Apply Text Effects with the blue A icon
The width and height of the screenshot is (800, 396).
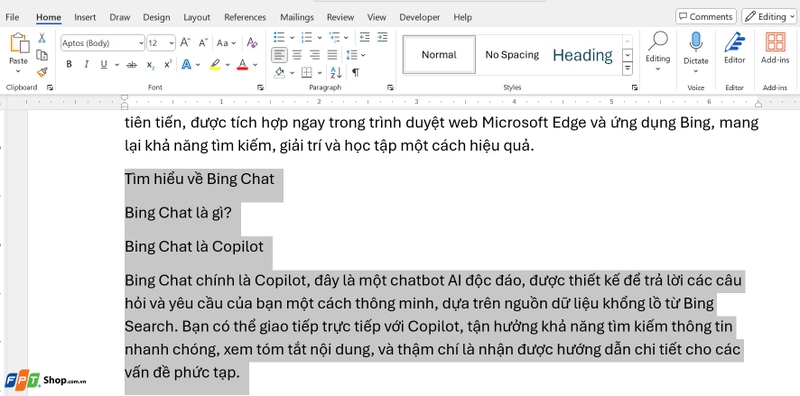coord(186,65)
